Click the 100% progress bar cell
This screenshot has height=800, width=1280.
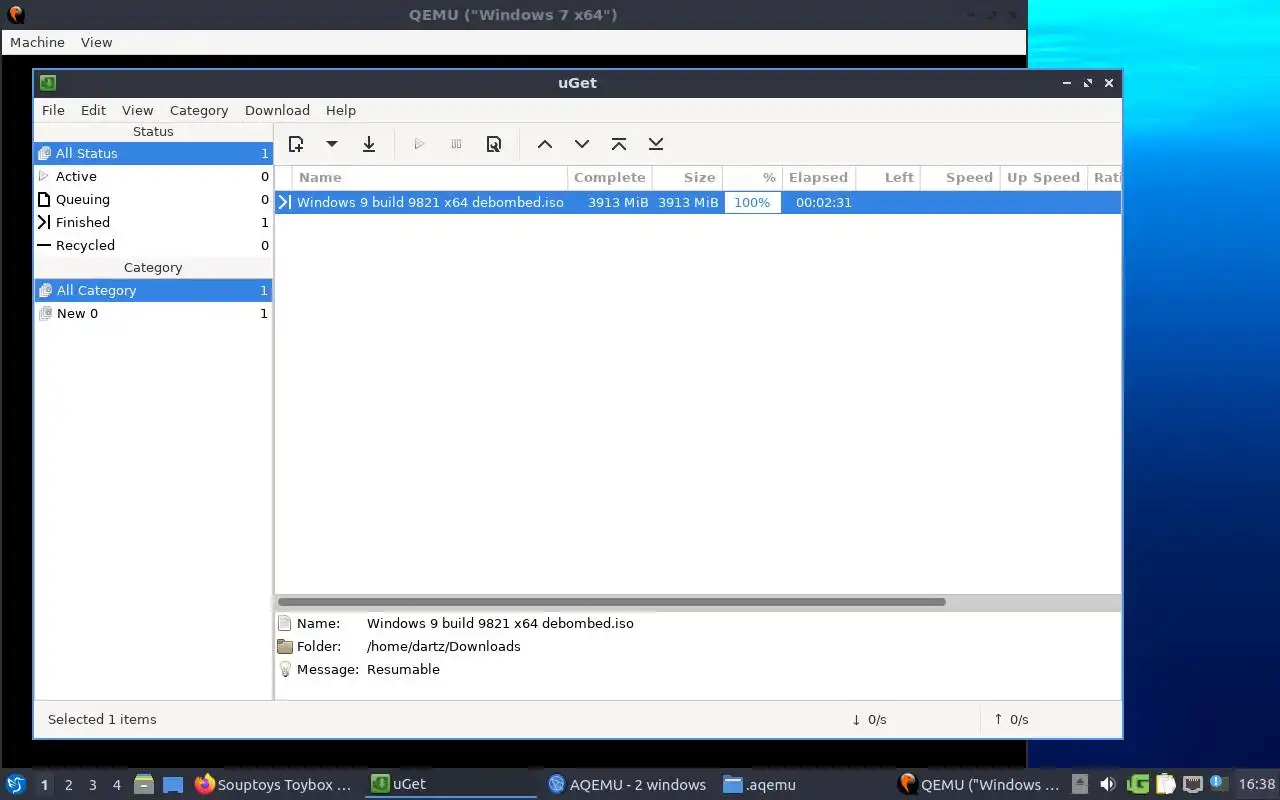click(752, 202)
